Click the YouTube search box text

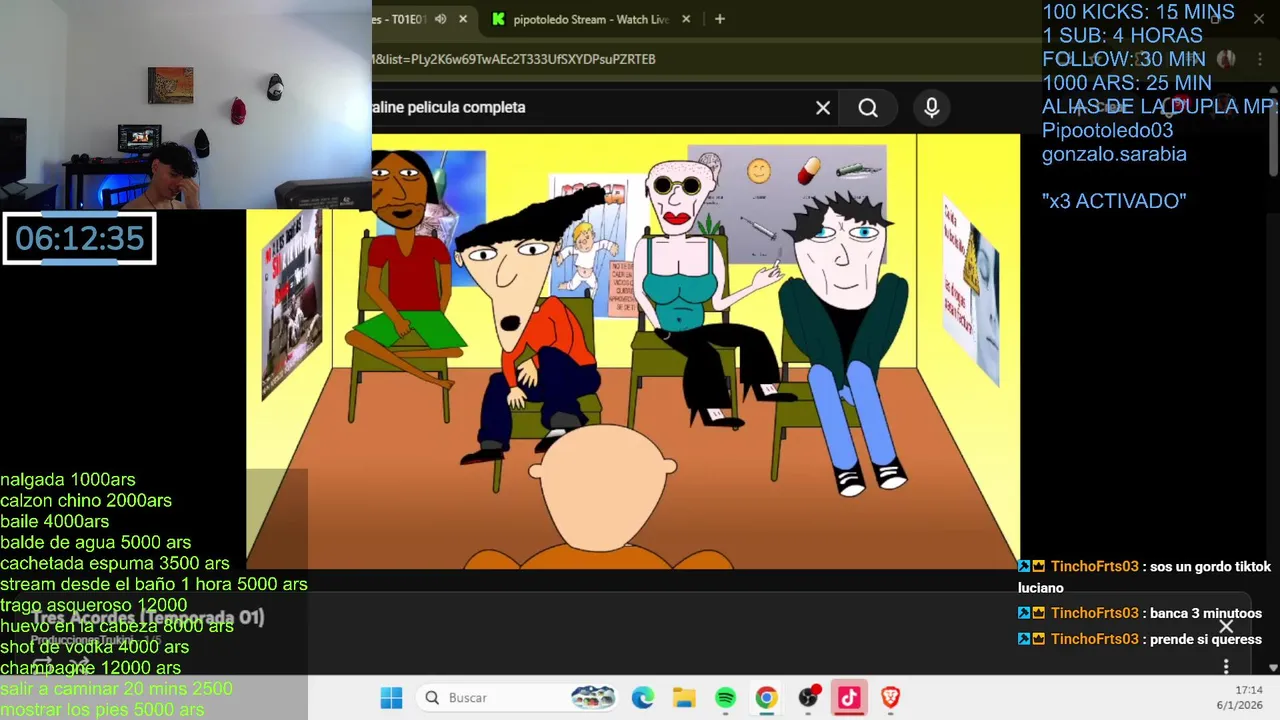pos(449,107)
